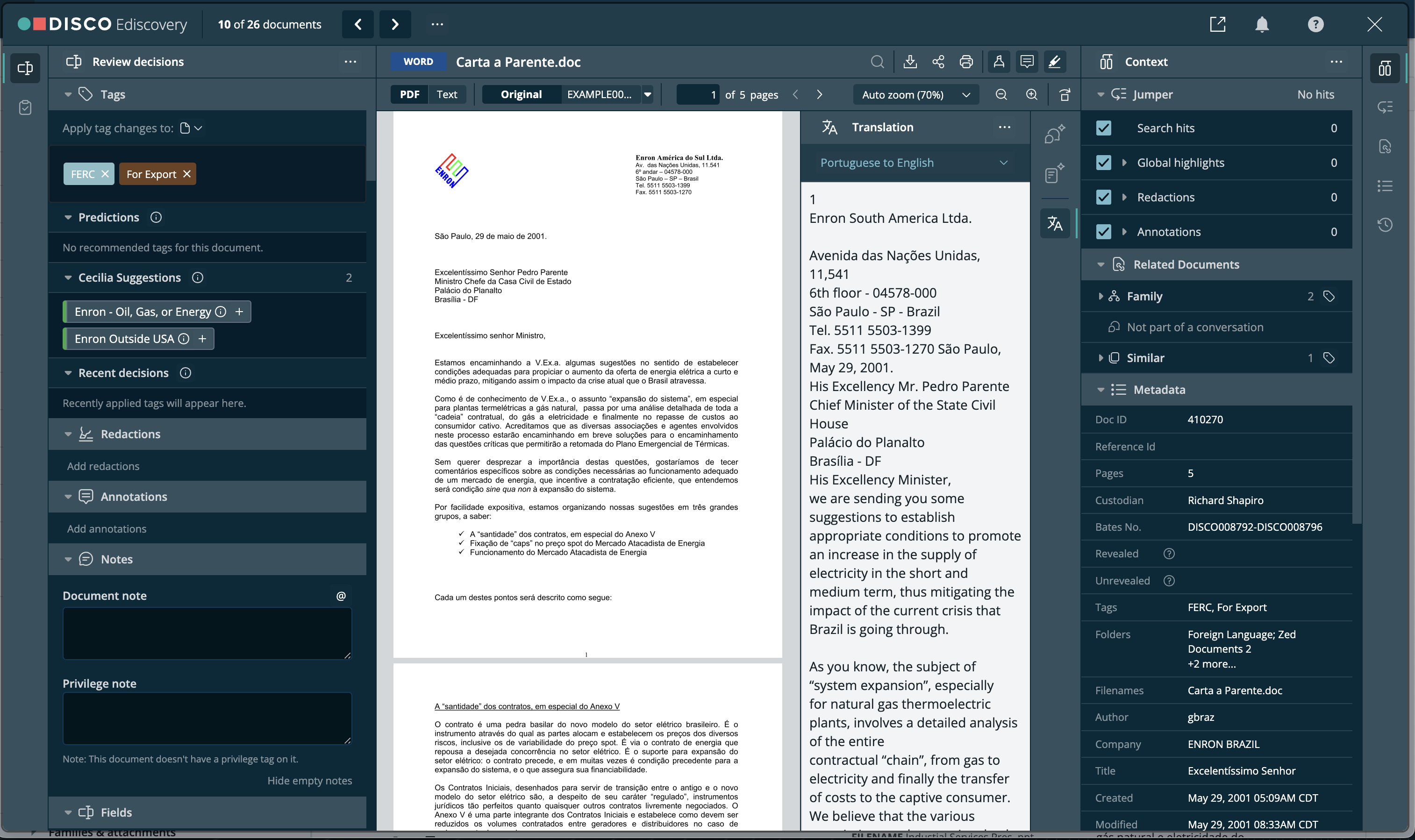
Task: Open document history in right rail
Action: tap(1385, 225)
